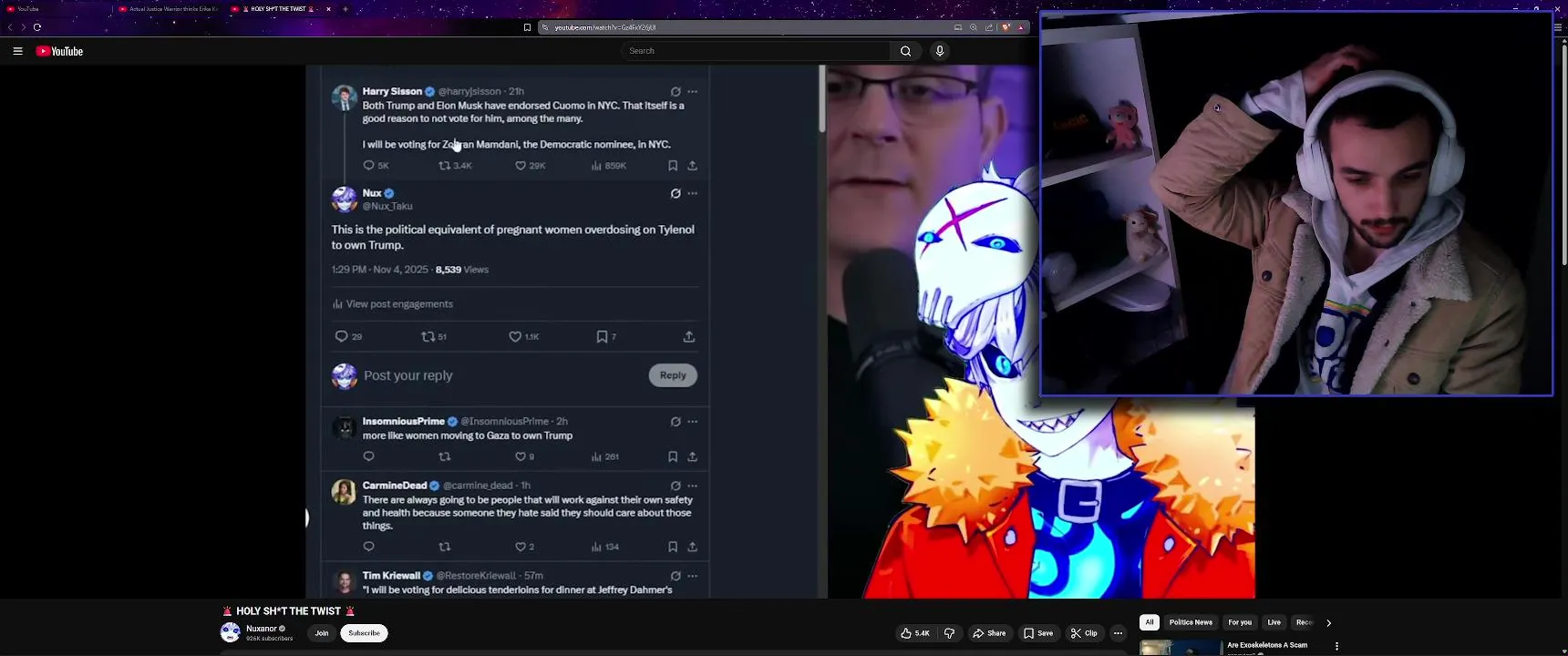The height and width of the screenshot is (656, 1568).
Task: Select the Live filter chip
Action: [1274, 622]
